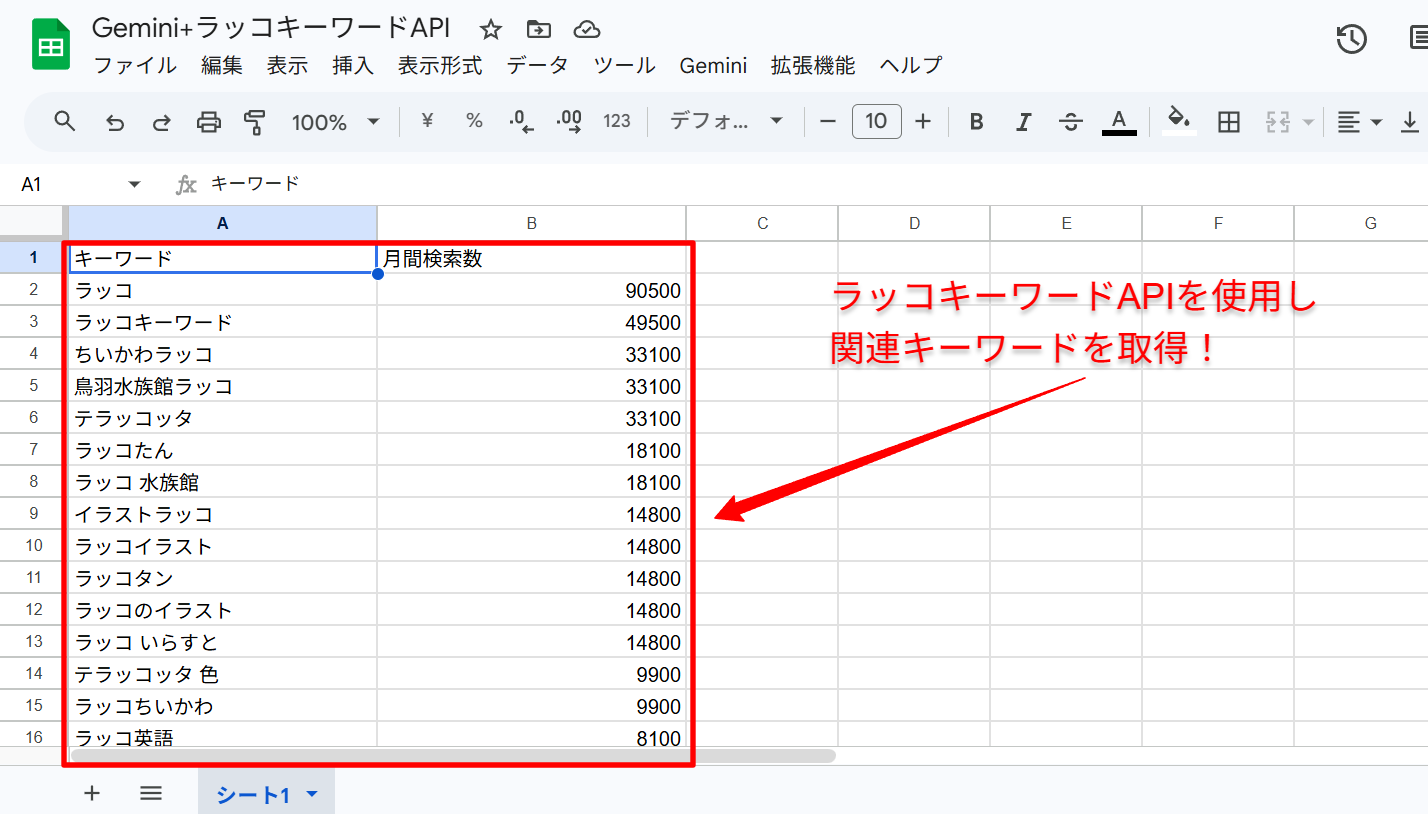1428x814 pixels.
Task: Open the シート1 tab dropdown arrow
Action: point(312,794)
